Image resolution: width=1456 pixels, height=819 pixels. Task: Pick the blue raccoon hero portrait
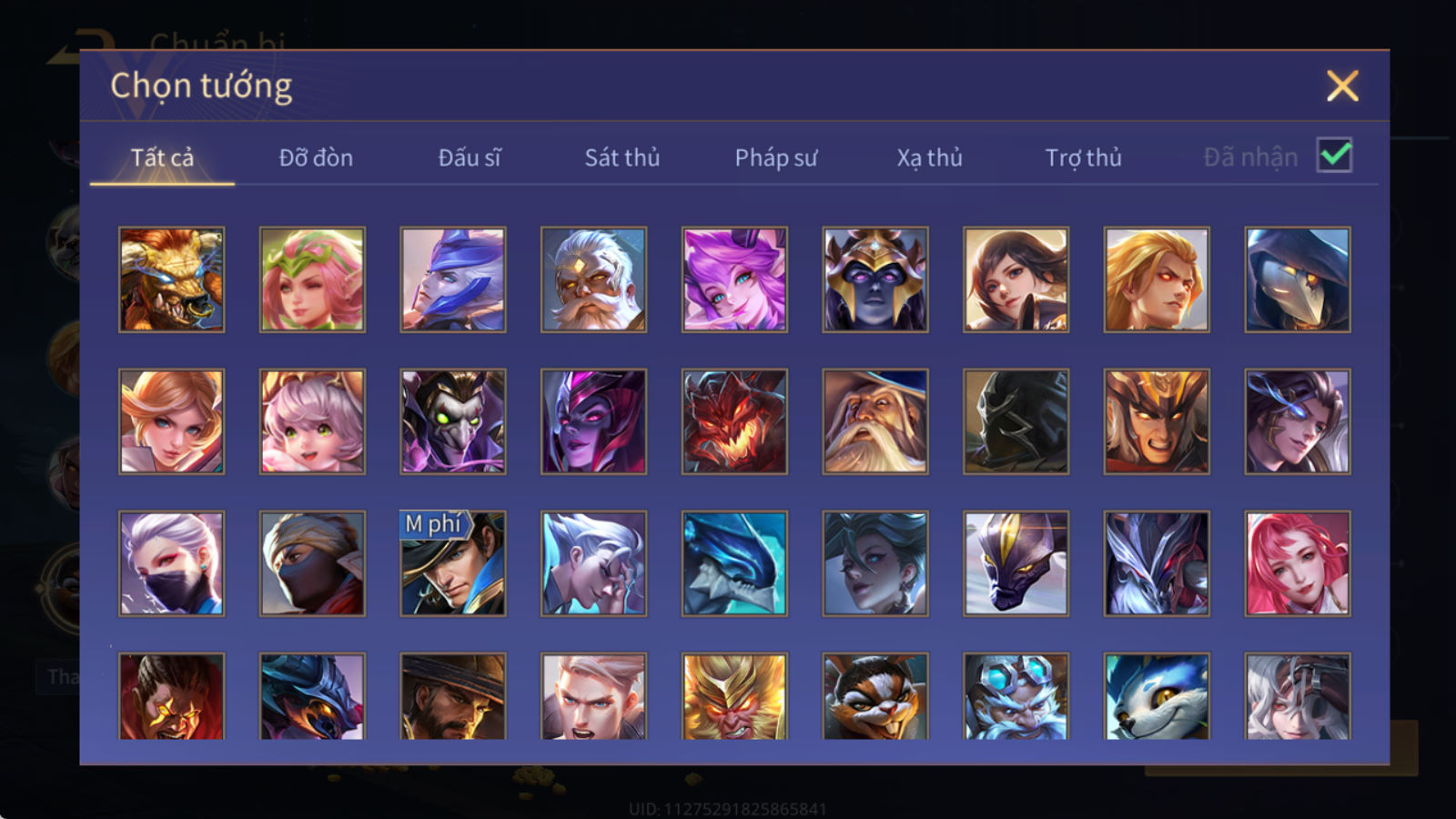click(x=1157, y=695)
